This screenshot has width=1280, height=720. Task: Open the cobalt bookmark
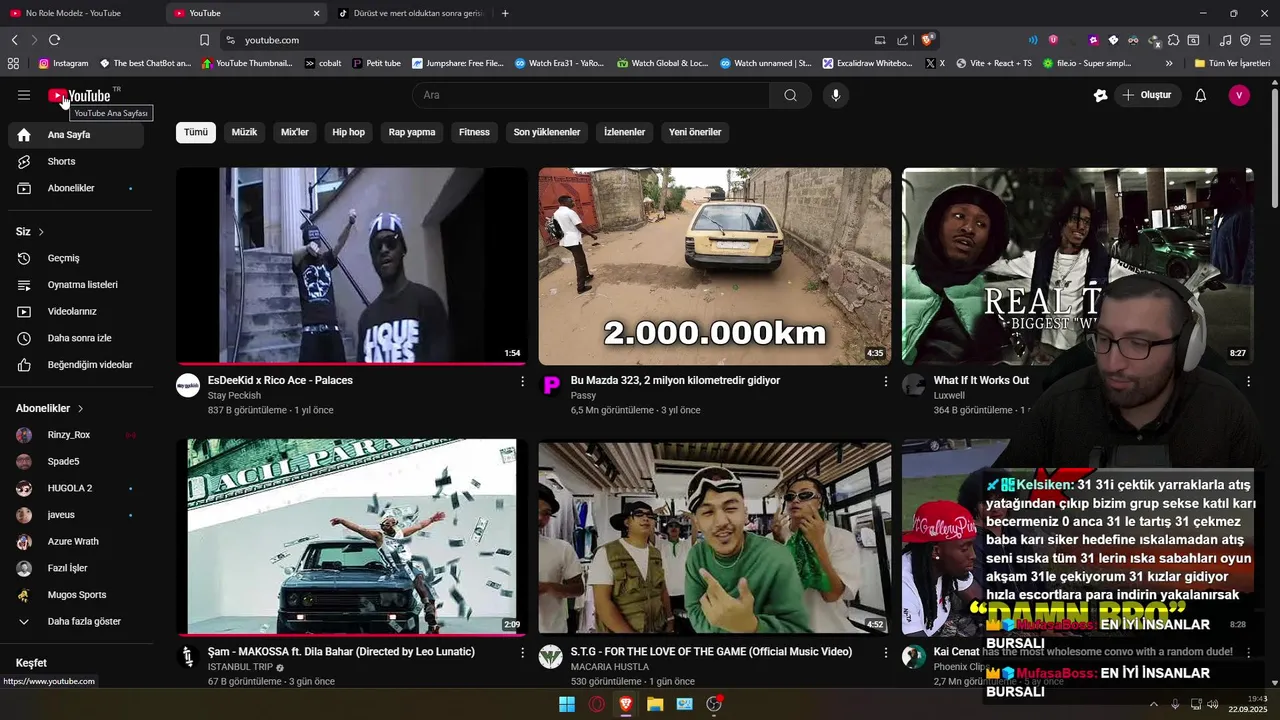point(323,63)
